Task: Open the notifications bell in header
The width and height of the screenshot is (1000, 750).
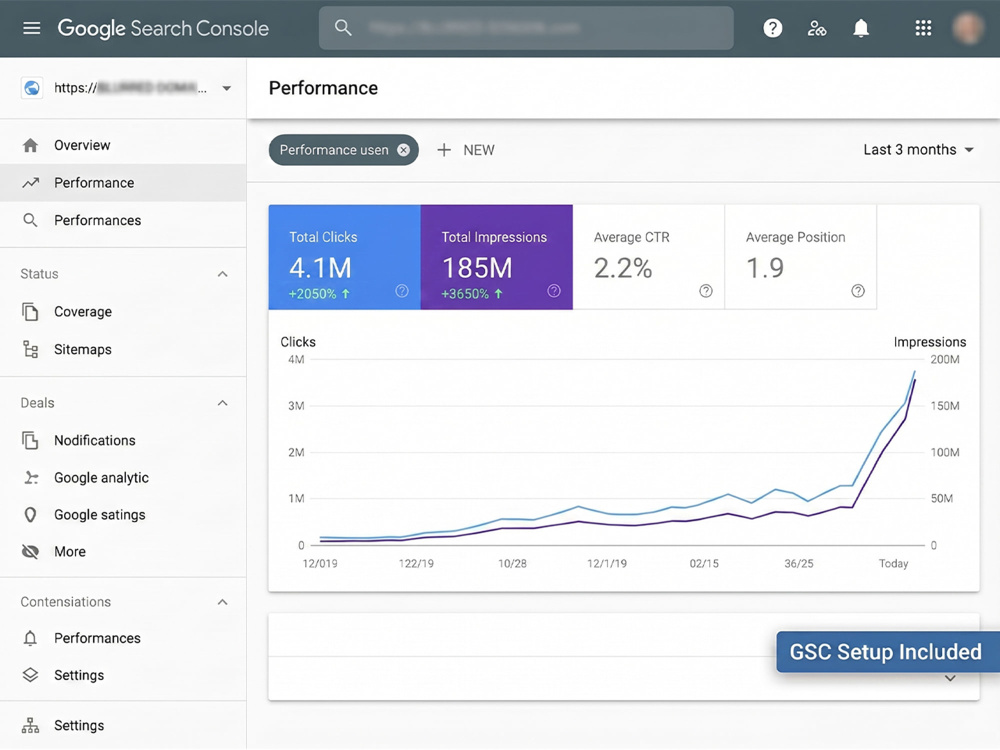Action: (x=861, y=28)
